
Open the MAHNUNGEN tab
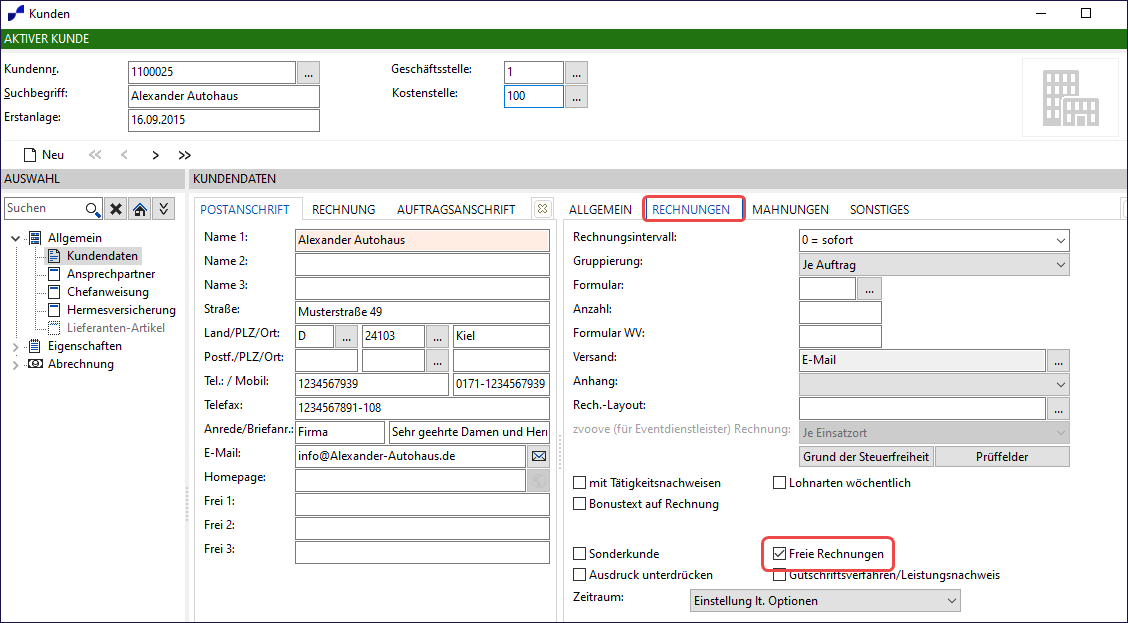pos(790,209)
